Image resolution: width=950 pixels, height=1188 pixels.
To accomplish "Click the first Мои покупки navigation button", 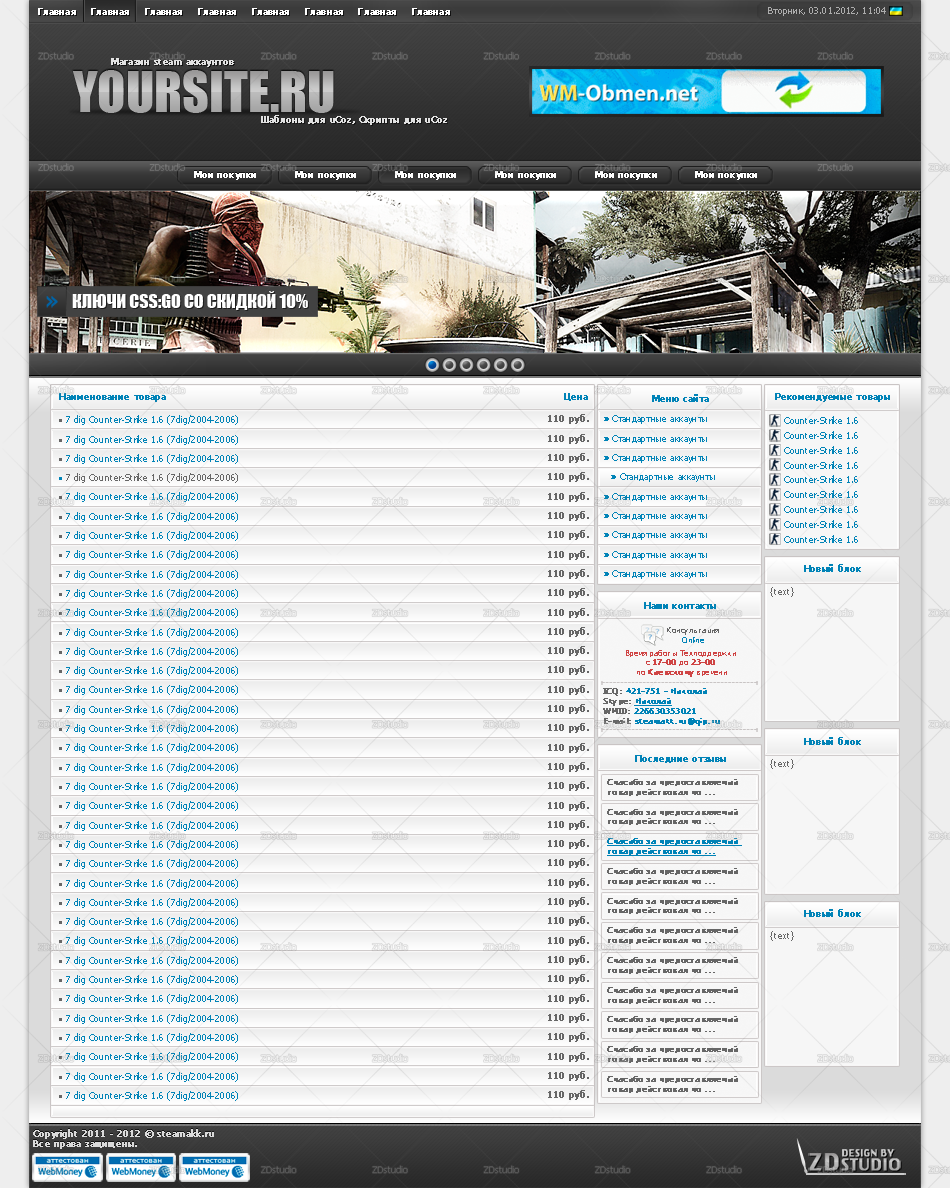I will click(x=224, y=175).
